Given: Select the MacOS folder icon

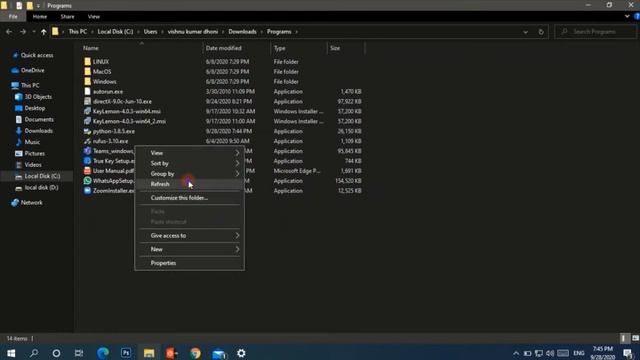Looking at the screenshot, I should 87,71.
